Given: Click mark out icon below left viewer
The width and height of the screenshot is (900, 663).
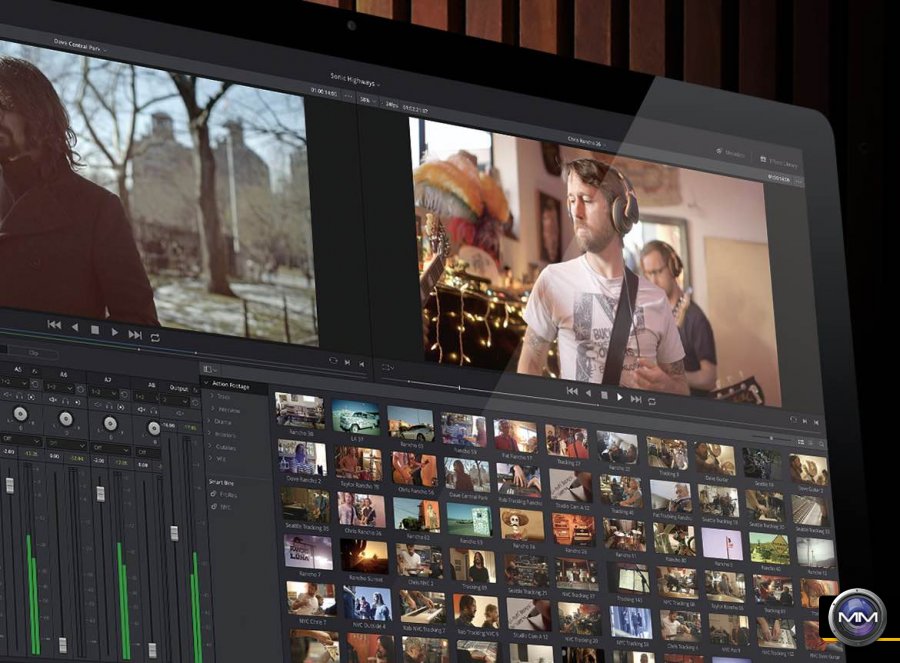Looking at the screenshot, I should pos(362,364).
